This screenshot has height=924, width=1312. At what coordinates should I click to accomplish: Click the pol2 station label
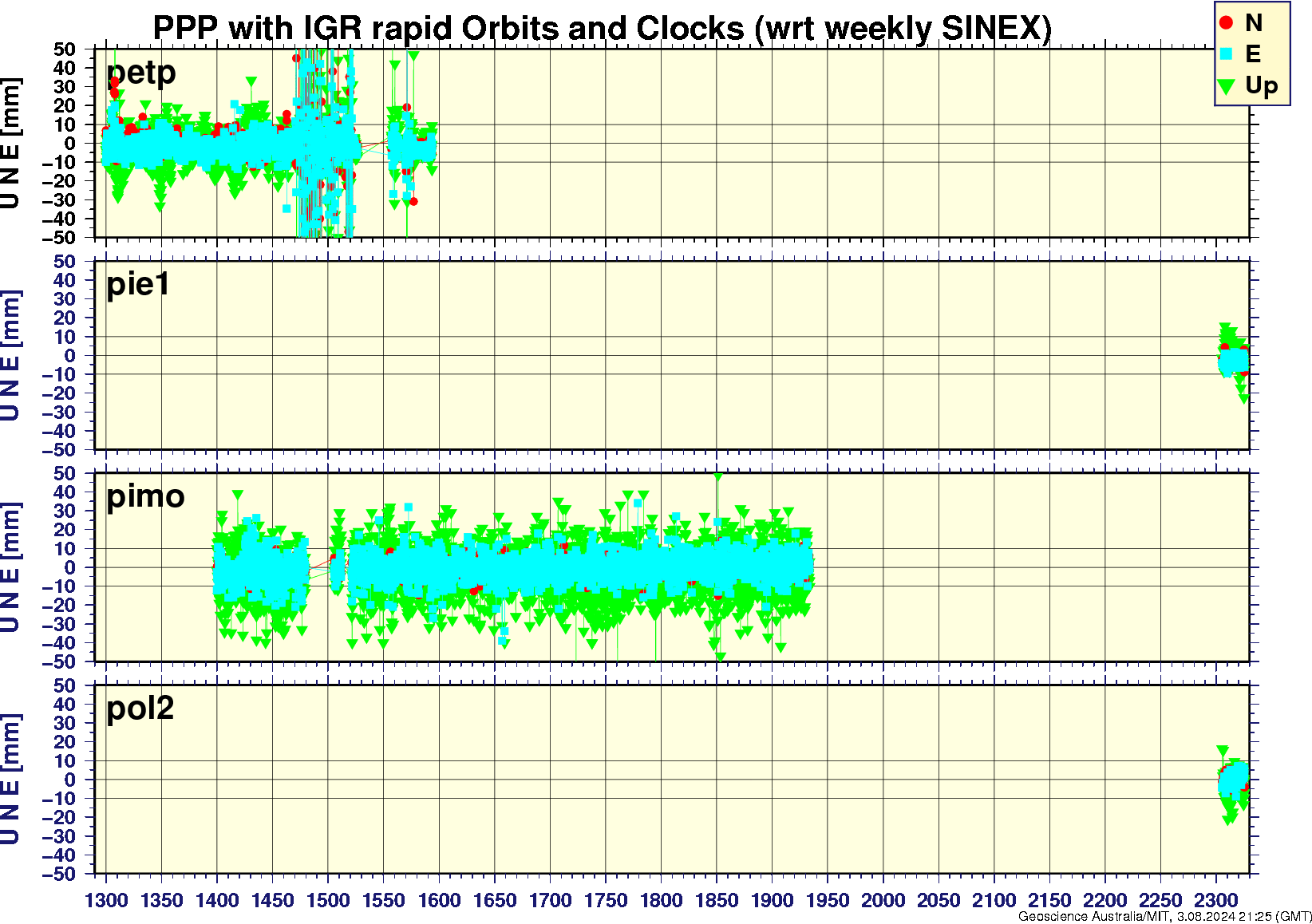140,708
